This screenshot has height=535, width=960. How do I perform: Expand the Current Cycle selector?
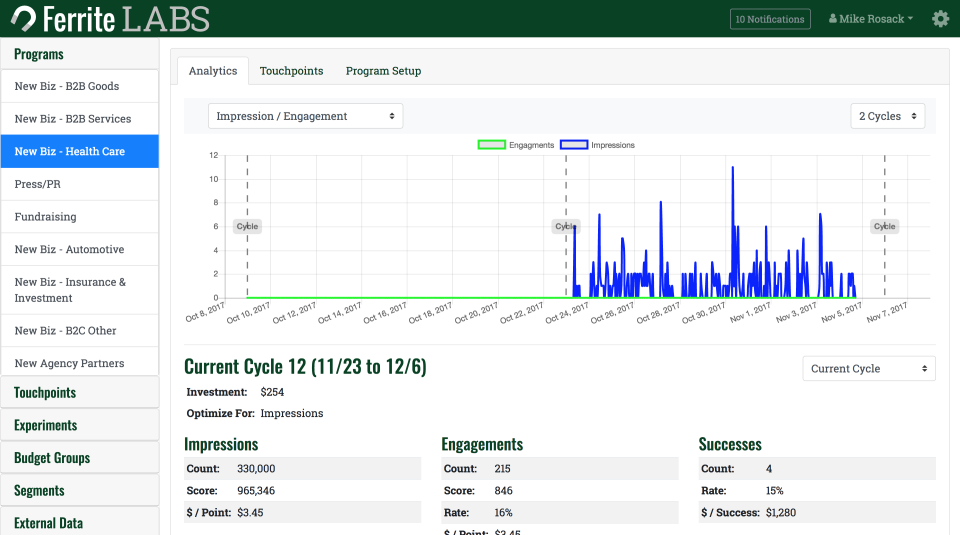click(868, 368)
